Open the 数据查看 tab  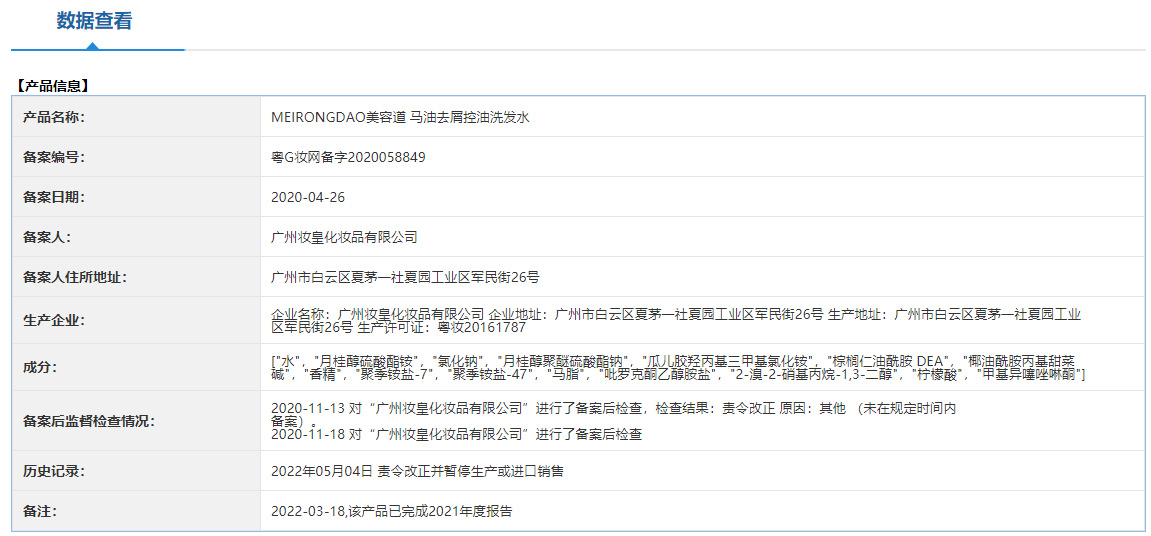click(x=94, y=21)
